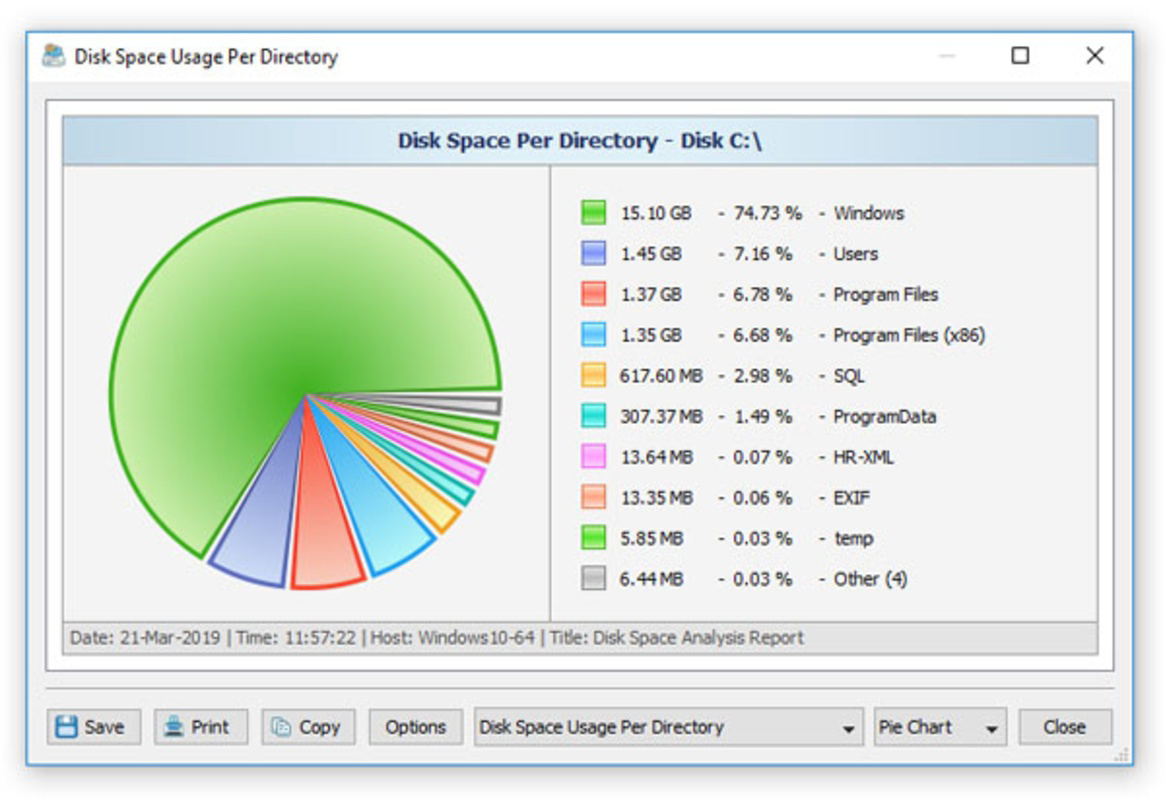Click the 'EXIF' legend label
Screen dimensions: 1165x800
tap(851, 498)
